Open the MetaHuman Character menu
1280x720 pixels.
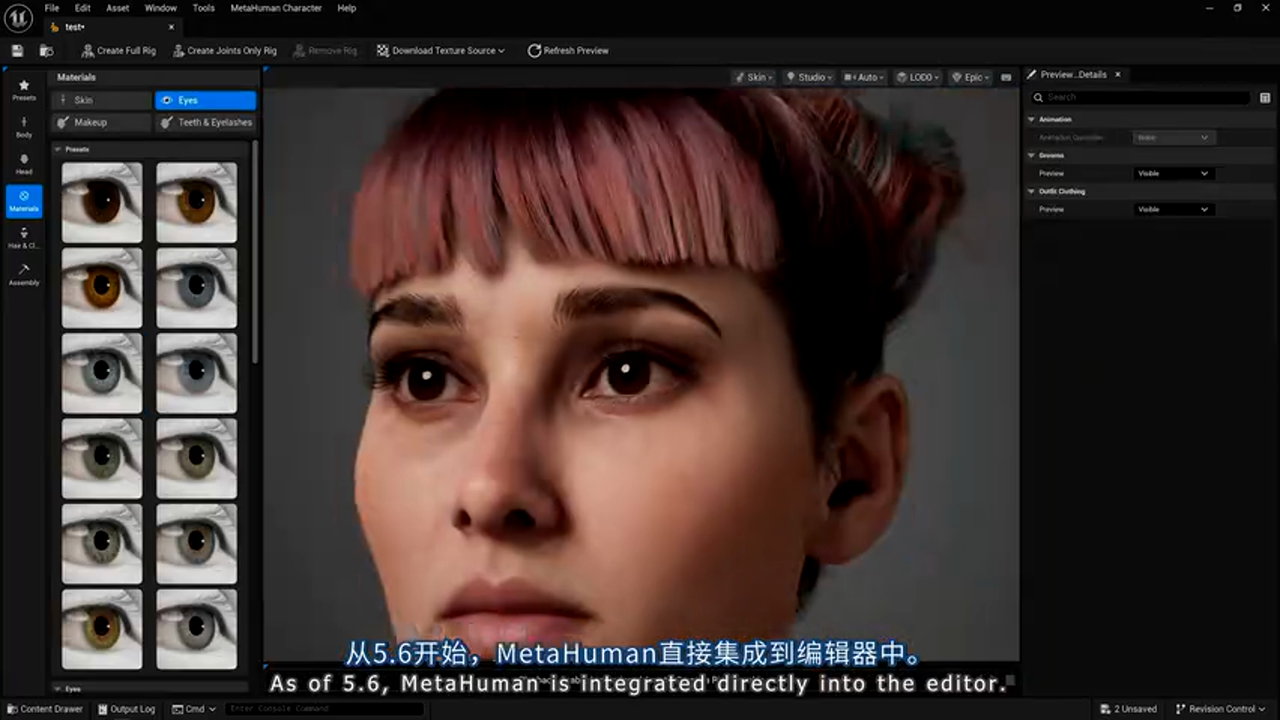pos(276,7)
